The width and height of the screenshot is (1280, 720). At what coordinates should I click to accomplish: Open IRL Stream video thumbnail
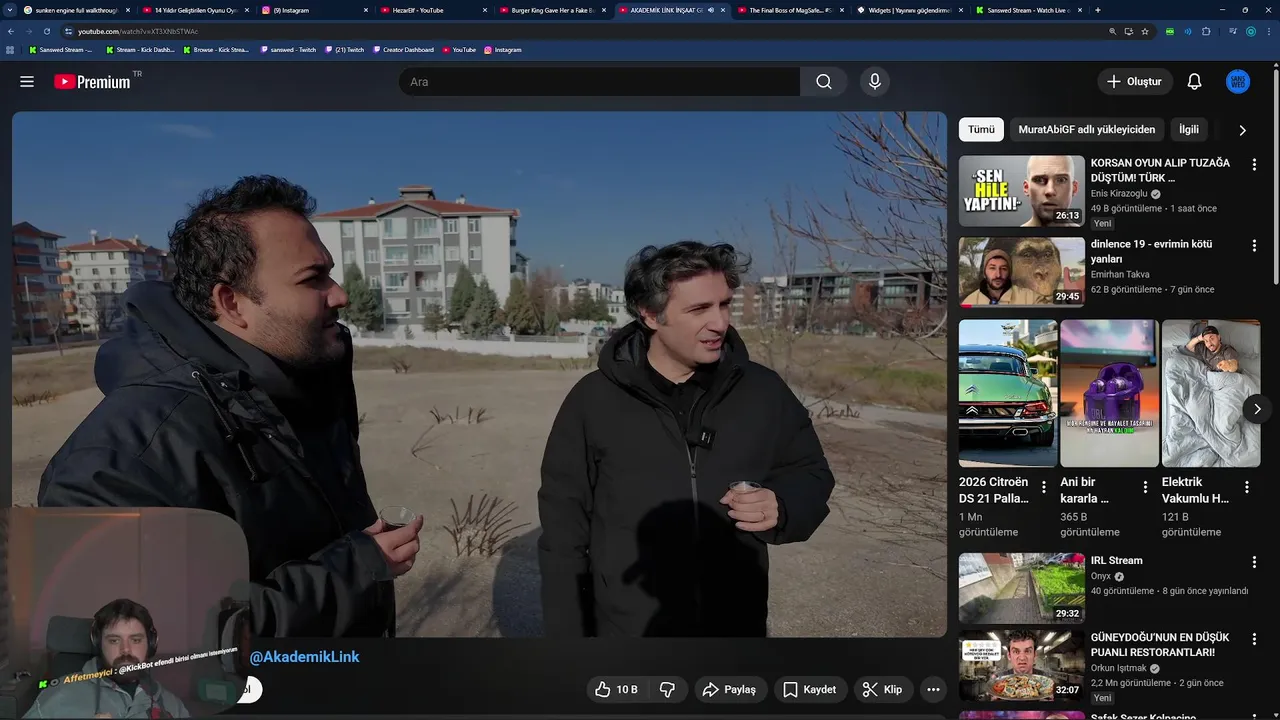point(1022,589)
